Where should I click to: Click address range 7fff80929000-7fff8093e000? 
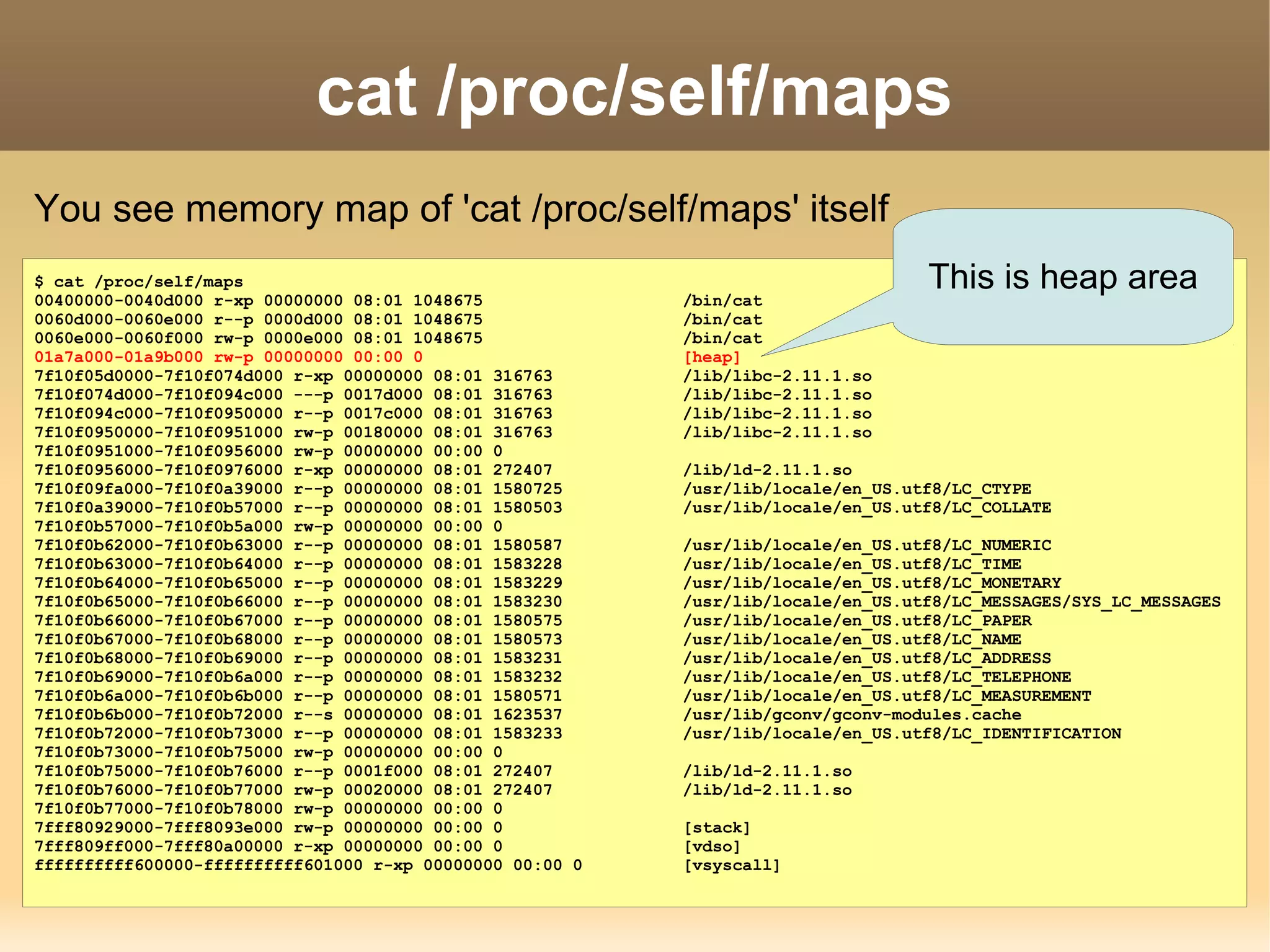click(x=159, y=828)
